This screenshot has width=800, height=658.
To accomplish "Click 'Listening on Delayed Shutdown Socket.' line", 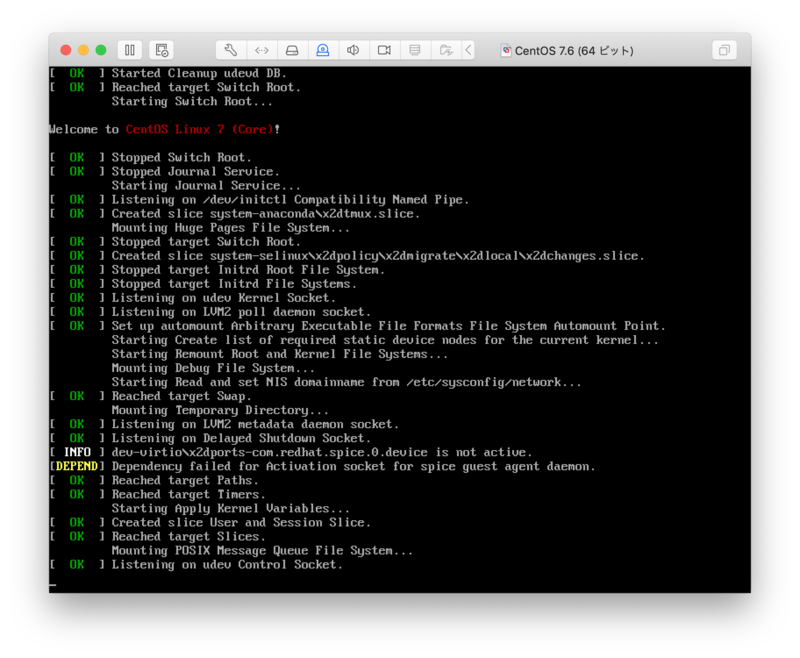I will tap(241, 438).
